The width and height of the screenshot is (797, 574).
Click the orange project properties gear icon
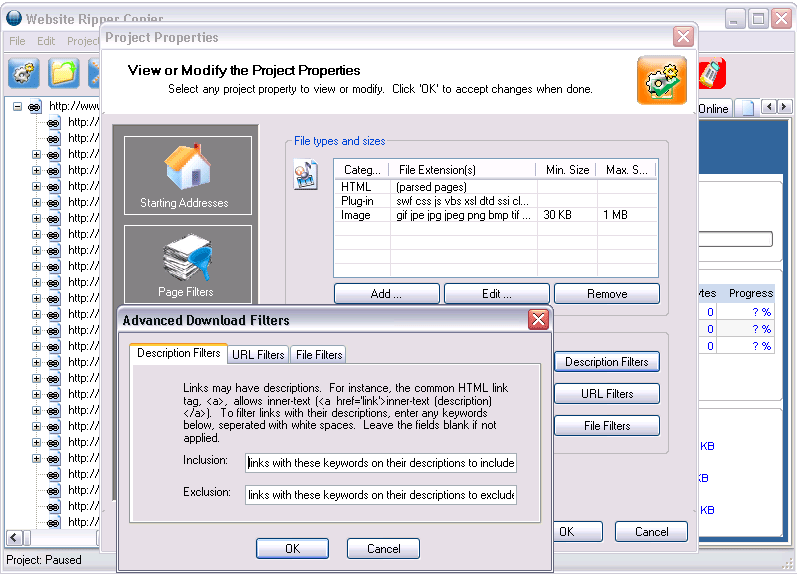[662, 80]
